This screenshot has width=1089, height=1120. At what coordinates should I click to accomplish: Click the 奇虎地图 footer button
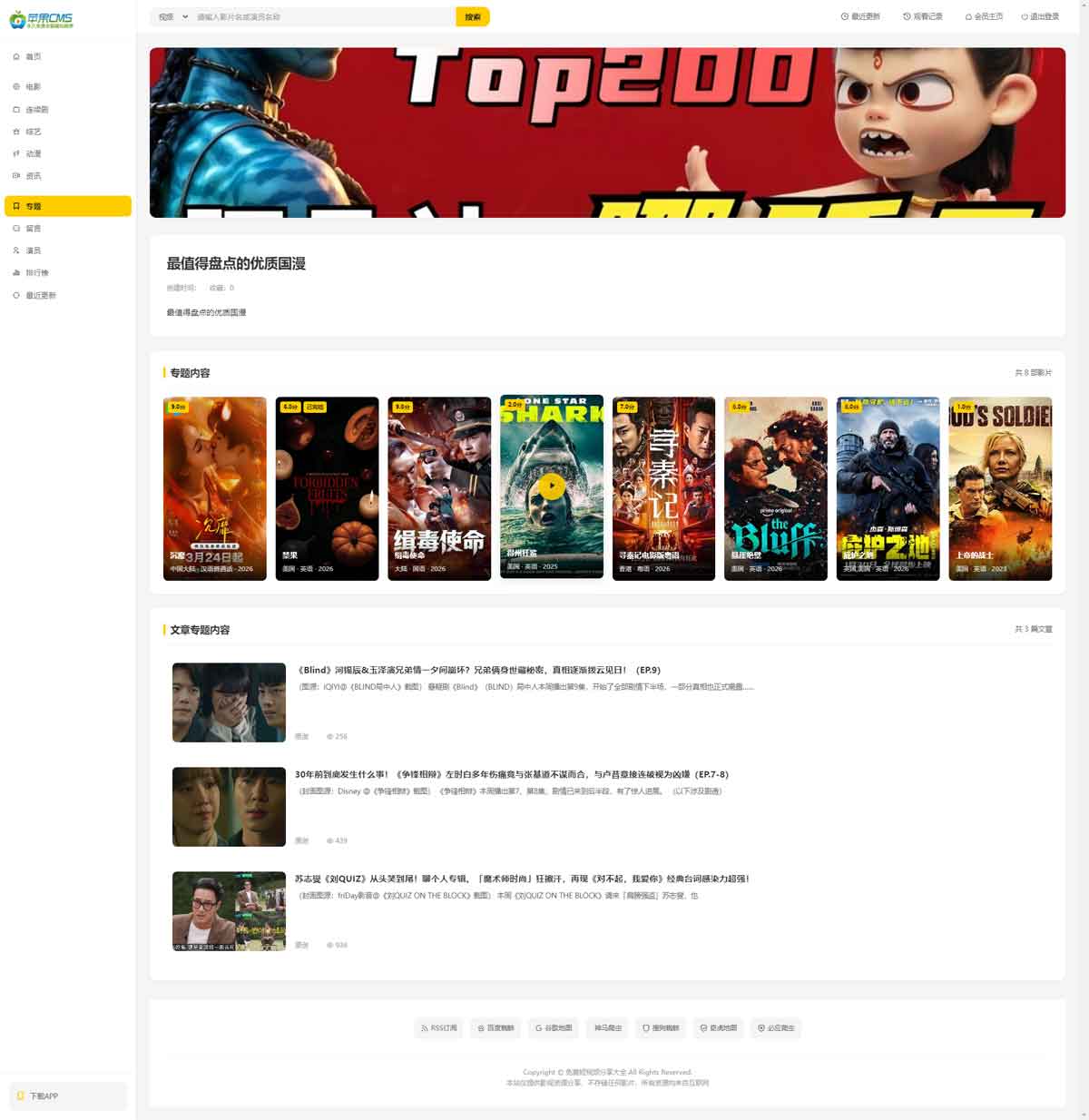(719, 1028)
